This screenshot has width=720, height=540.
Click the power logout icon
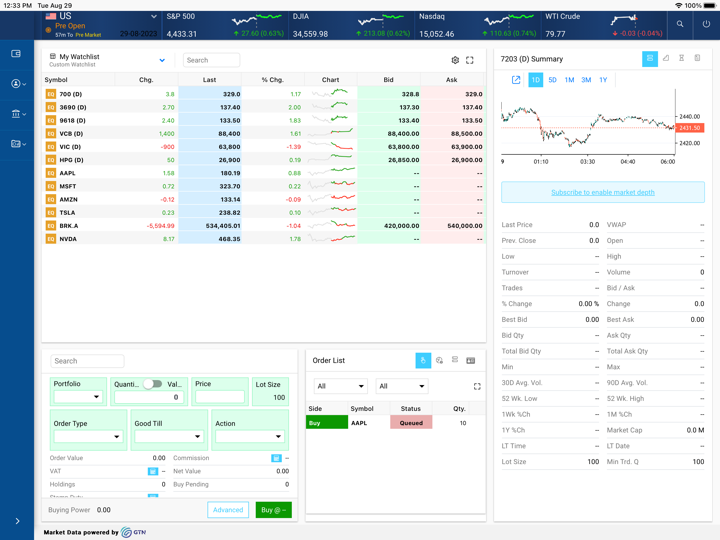point(706,24)
